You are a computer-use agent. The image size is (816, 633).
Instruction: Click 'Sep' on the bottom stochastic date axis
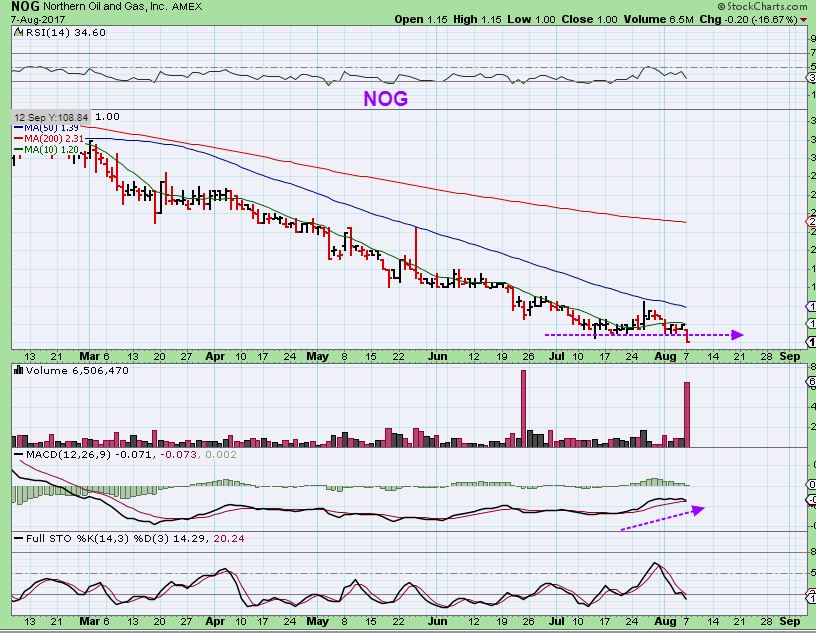click(x=789, y=621)
